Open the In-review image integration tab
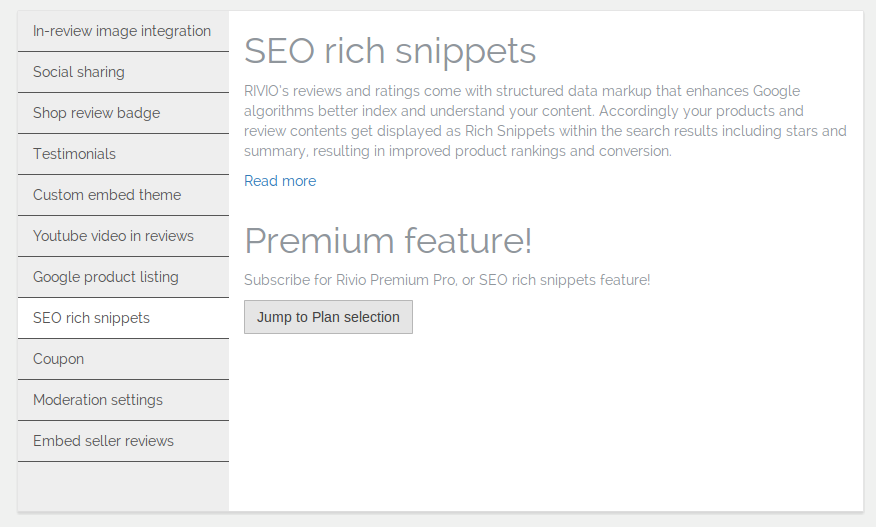The height and width of the screenshot is (527, 876). click(123, 31)
